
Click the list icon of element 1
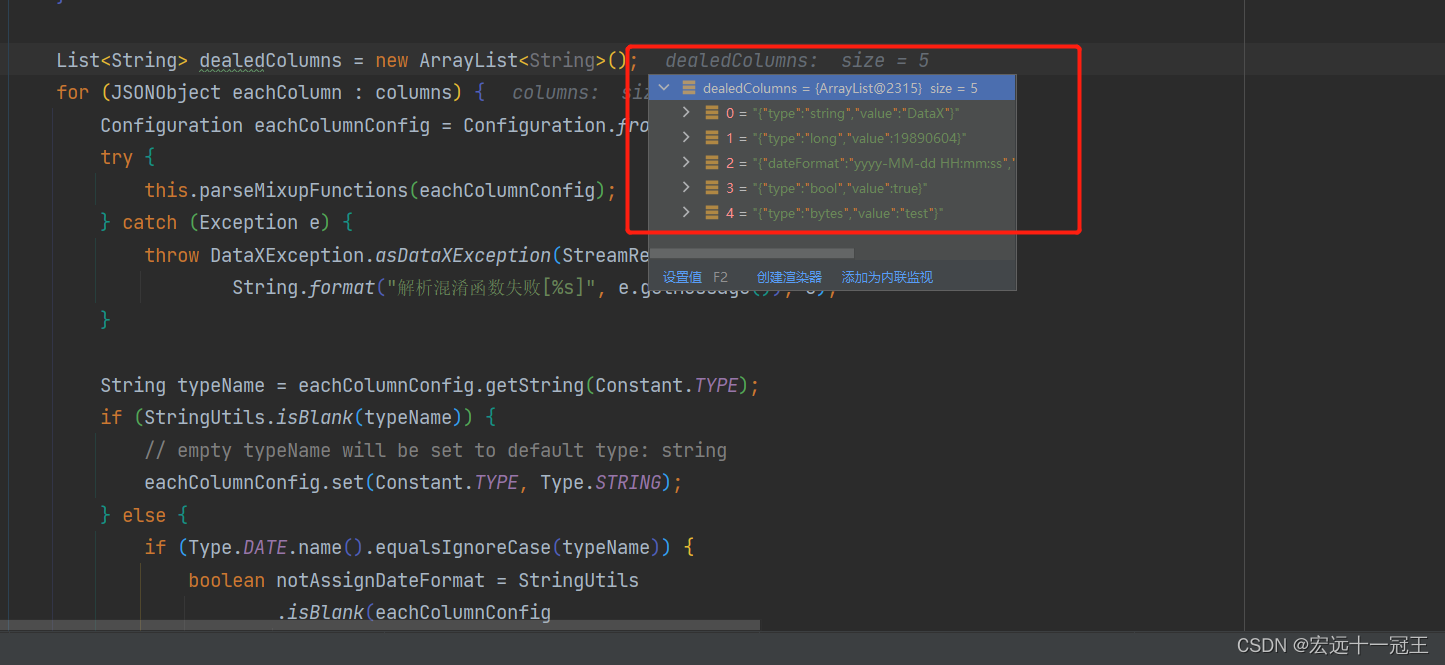pos(712,138)
